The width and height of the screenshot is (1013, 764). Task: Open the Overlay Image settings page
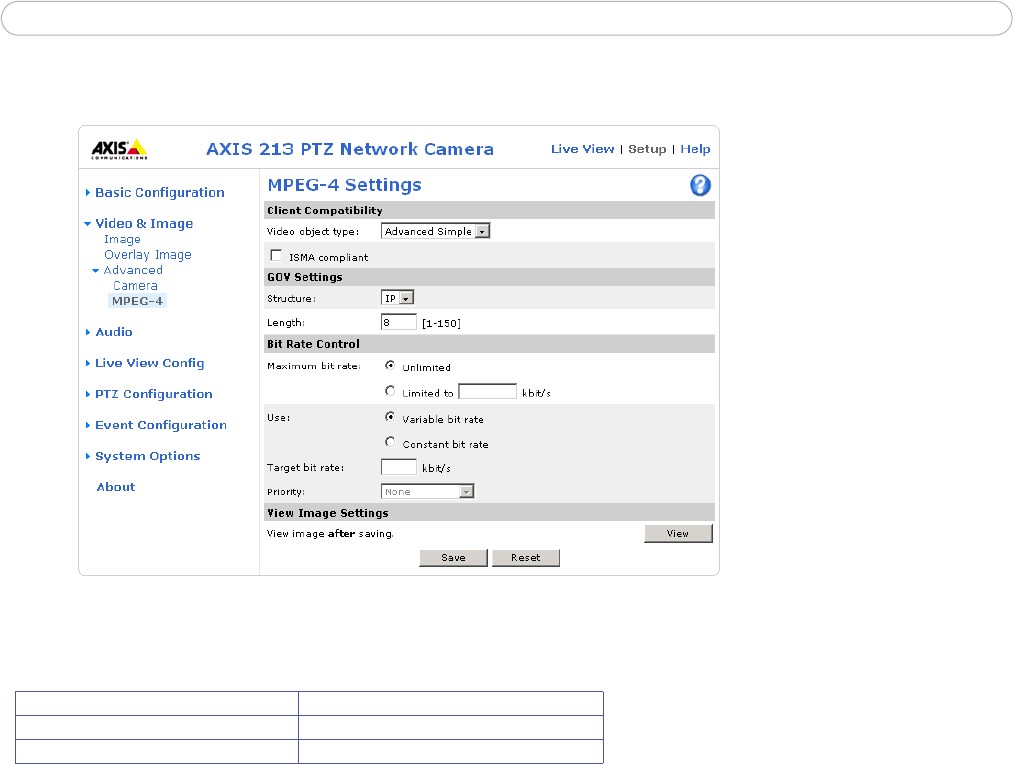click(147, 255)
